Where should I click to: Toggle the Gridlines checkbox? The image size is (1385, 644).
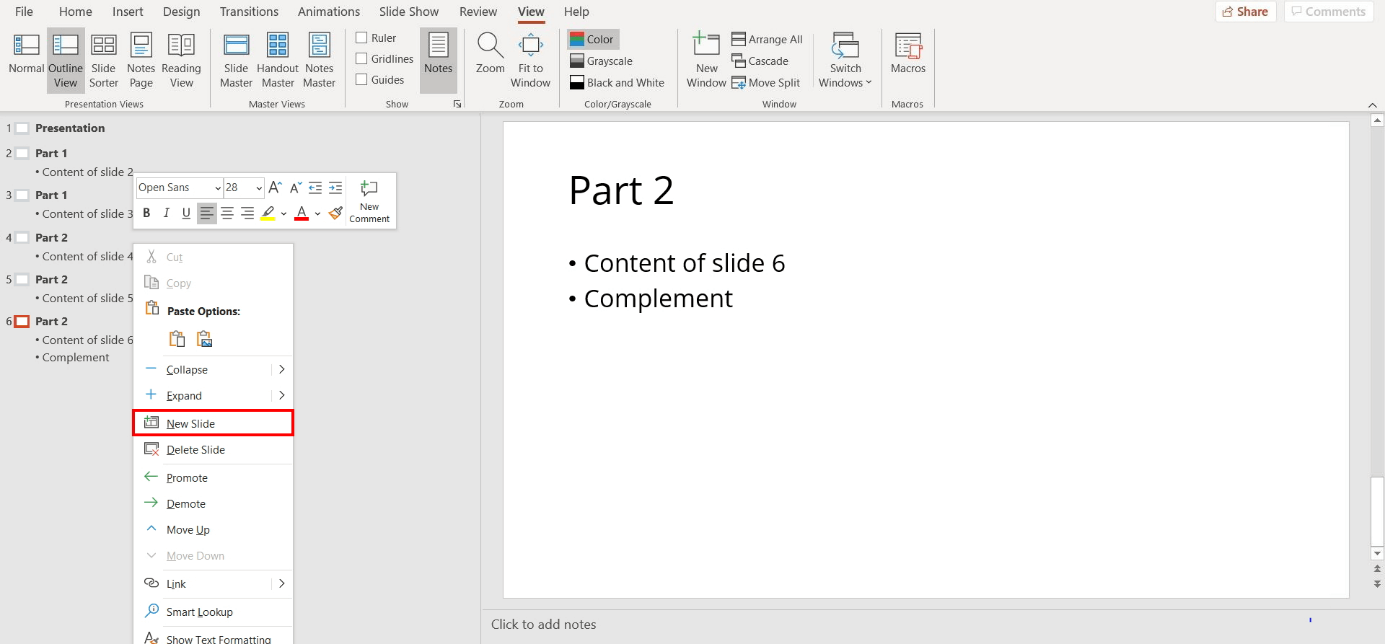(x=362, y=59)
